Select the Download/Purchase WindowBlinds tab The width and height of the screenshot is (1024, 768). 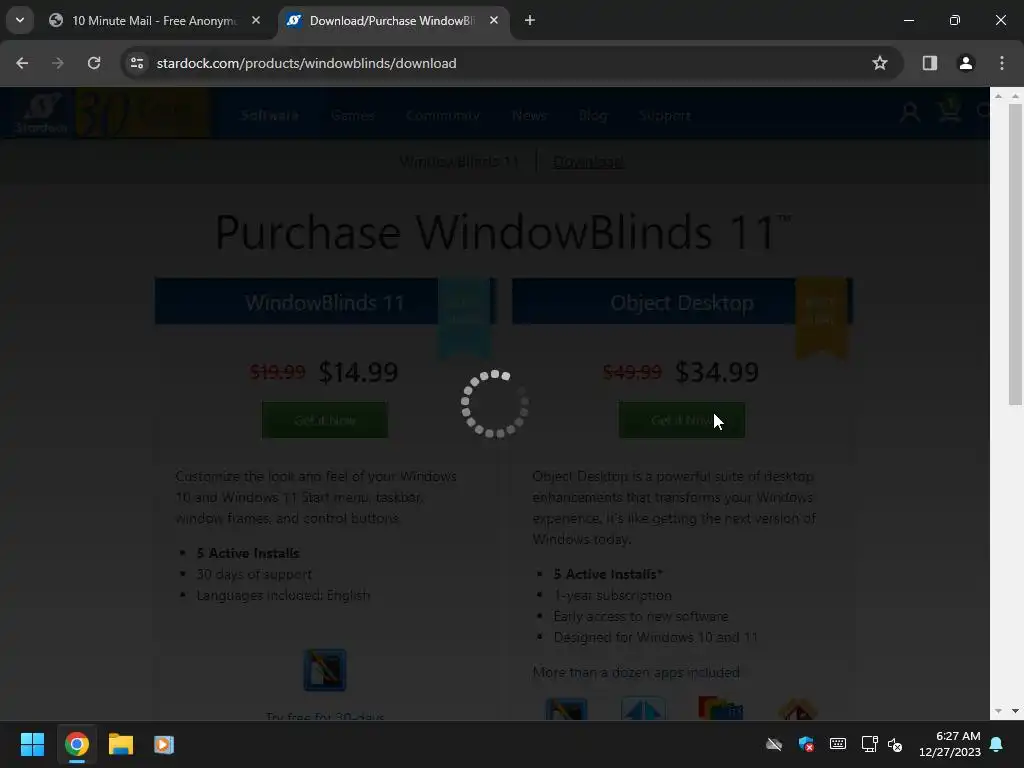392,21
